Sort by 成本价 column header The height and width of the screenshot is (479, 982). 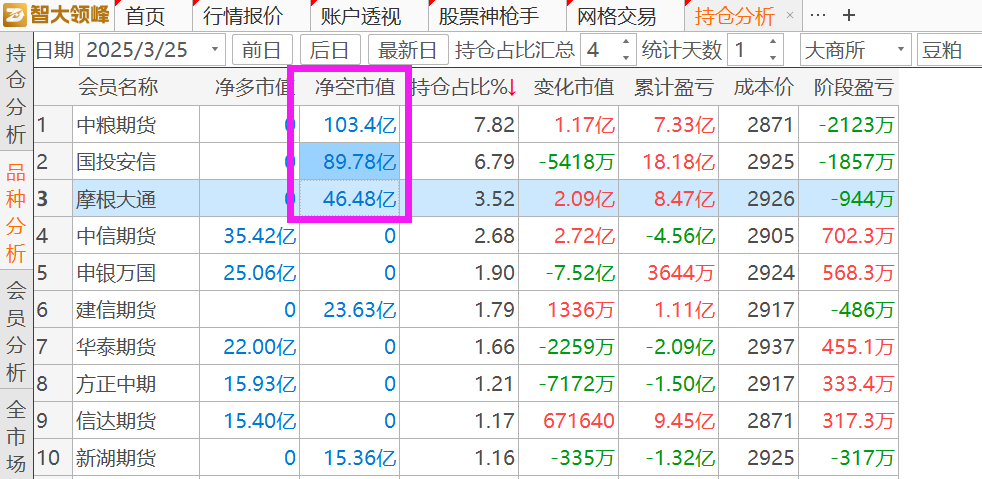click(x=764, y=88)
